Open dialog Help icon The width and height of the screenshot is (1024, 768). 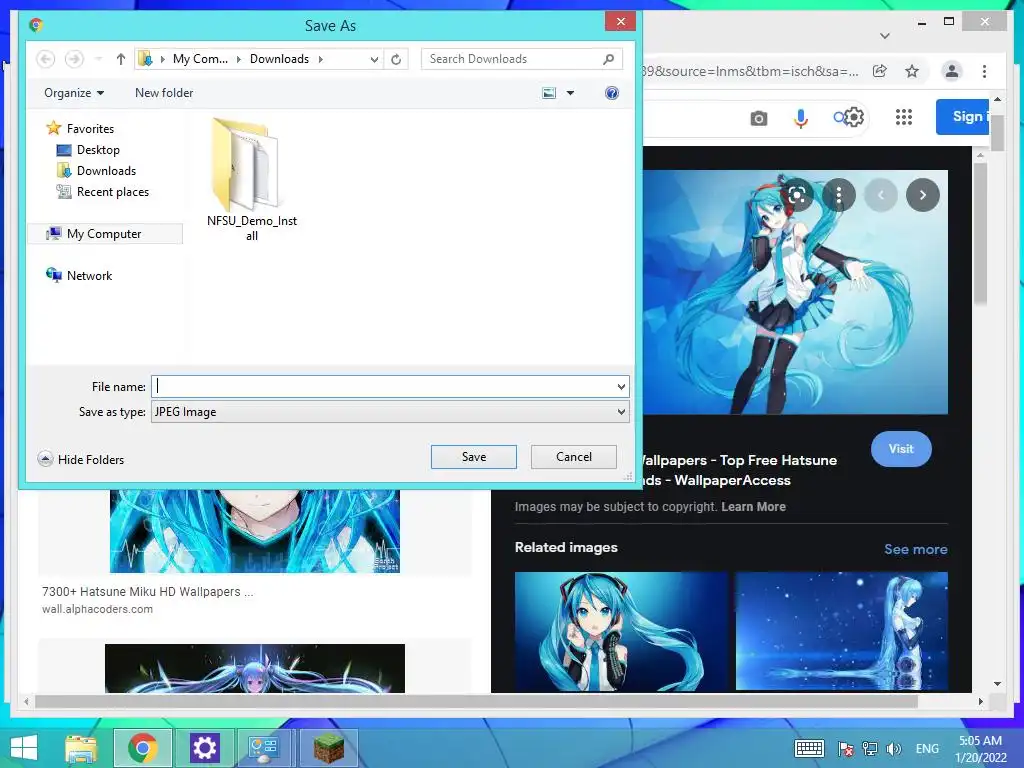pyautogui.click(x=612, y=93)
